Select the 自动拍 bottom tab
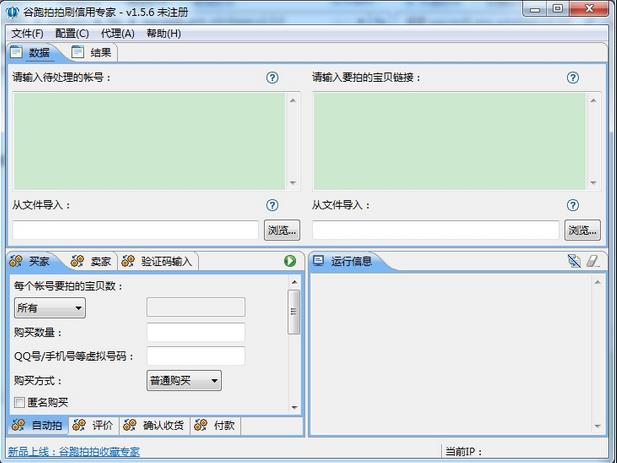 (x=38, y=425)
